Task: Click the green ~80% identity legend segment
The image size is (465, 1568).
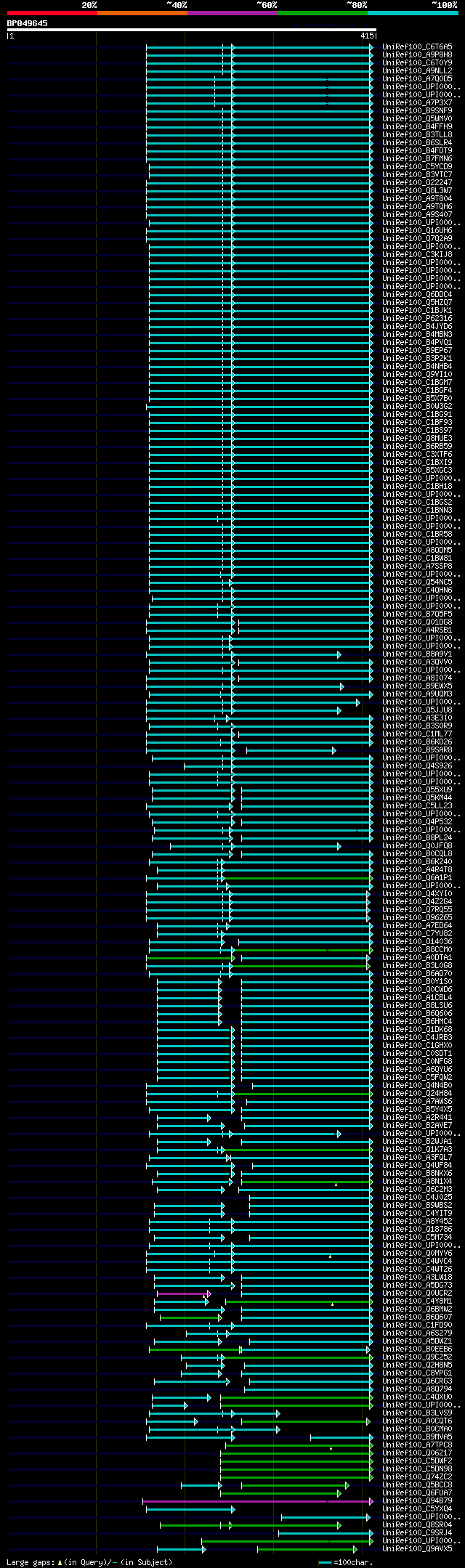Action: 323,13
